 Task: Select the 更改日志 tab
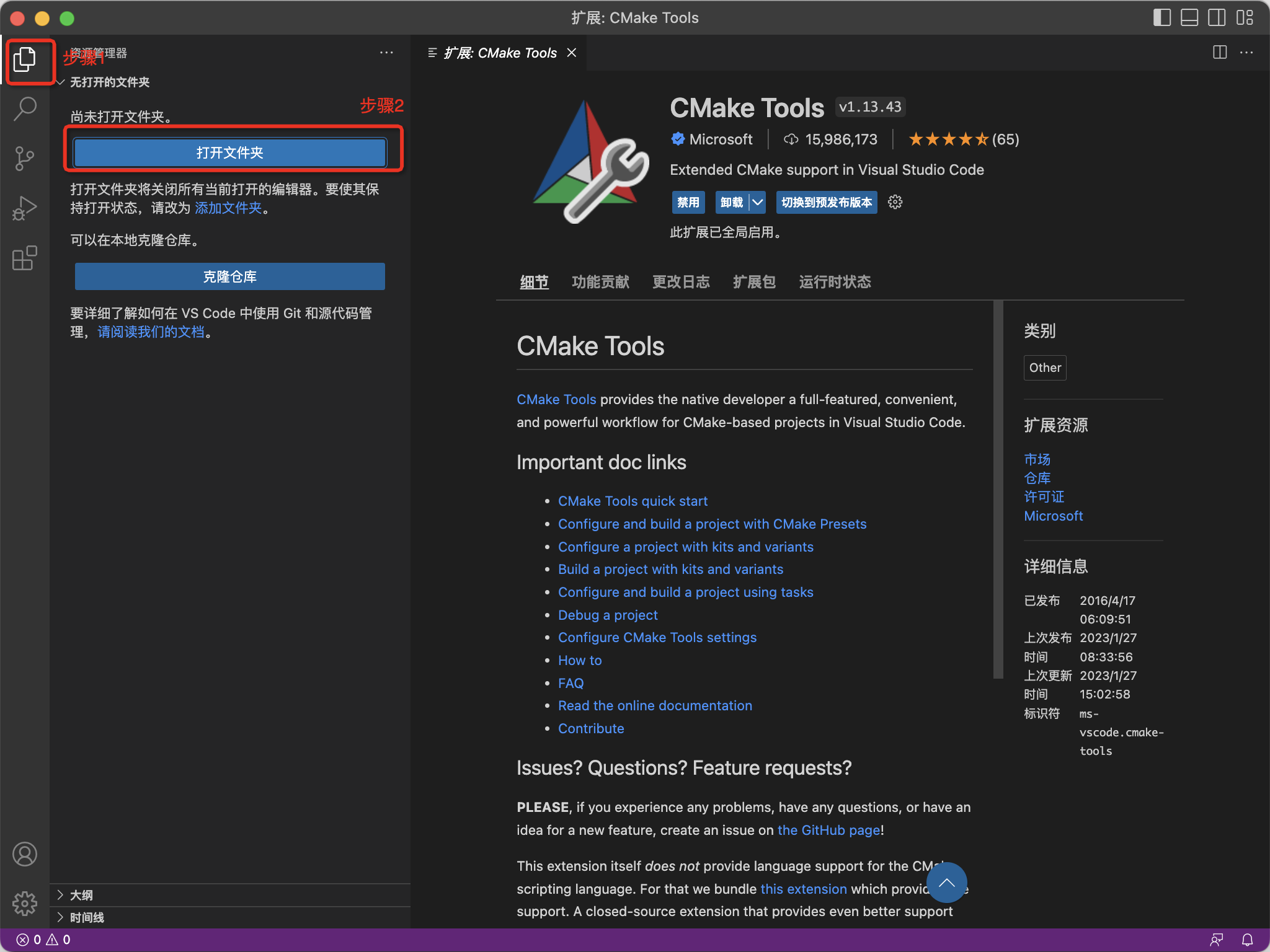[681, 282]
